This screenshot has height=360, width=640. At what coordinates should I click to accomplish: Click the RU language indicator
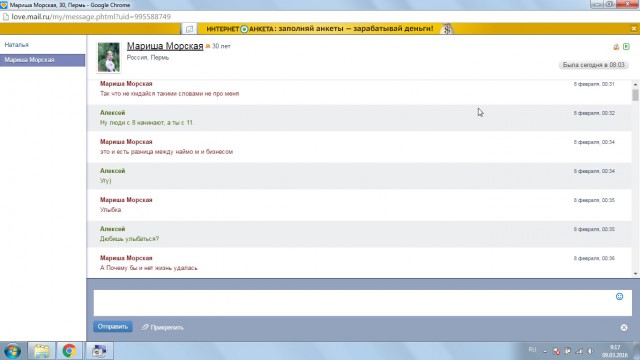pos(532,350)
